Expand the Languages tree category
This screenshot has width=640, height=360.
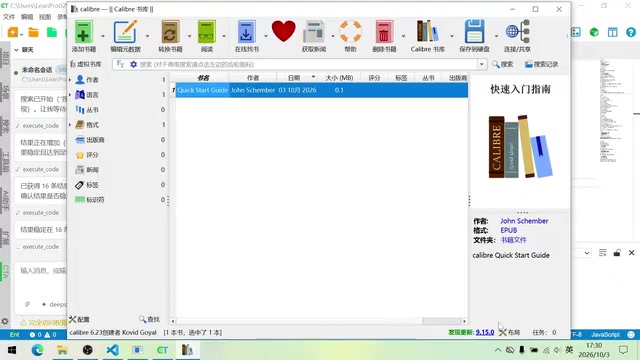pos(70,95)
